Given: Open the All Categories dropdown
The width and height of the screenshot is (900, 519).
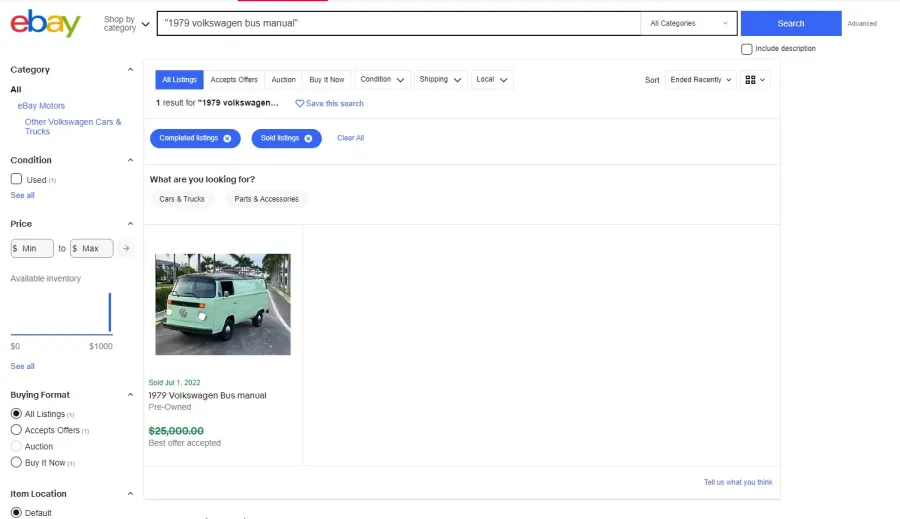Looking at the screenshot, I should coord(689,24).
